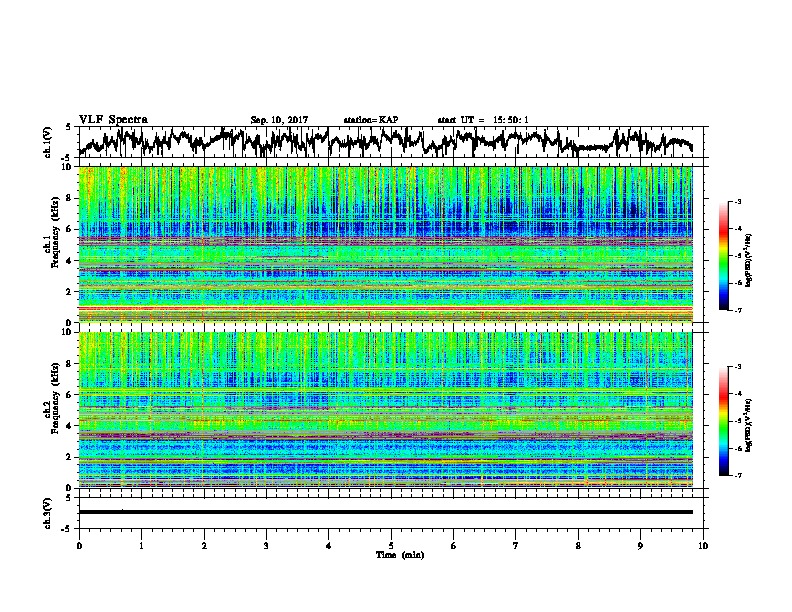Click the "station=KAP" header label
Screen dimensions: 792x612
[370, 120]
